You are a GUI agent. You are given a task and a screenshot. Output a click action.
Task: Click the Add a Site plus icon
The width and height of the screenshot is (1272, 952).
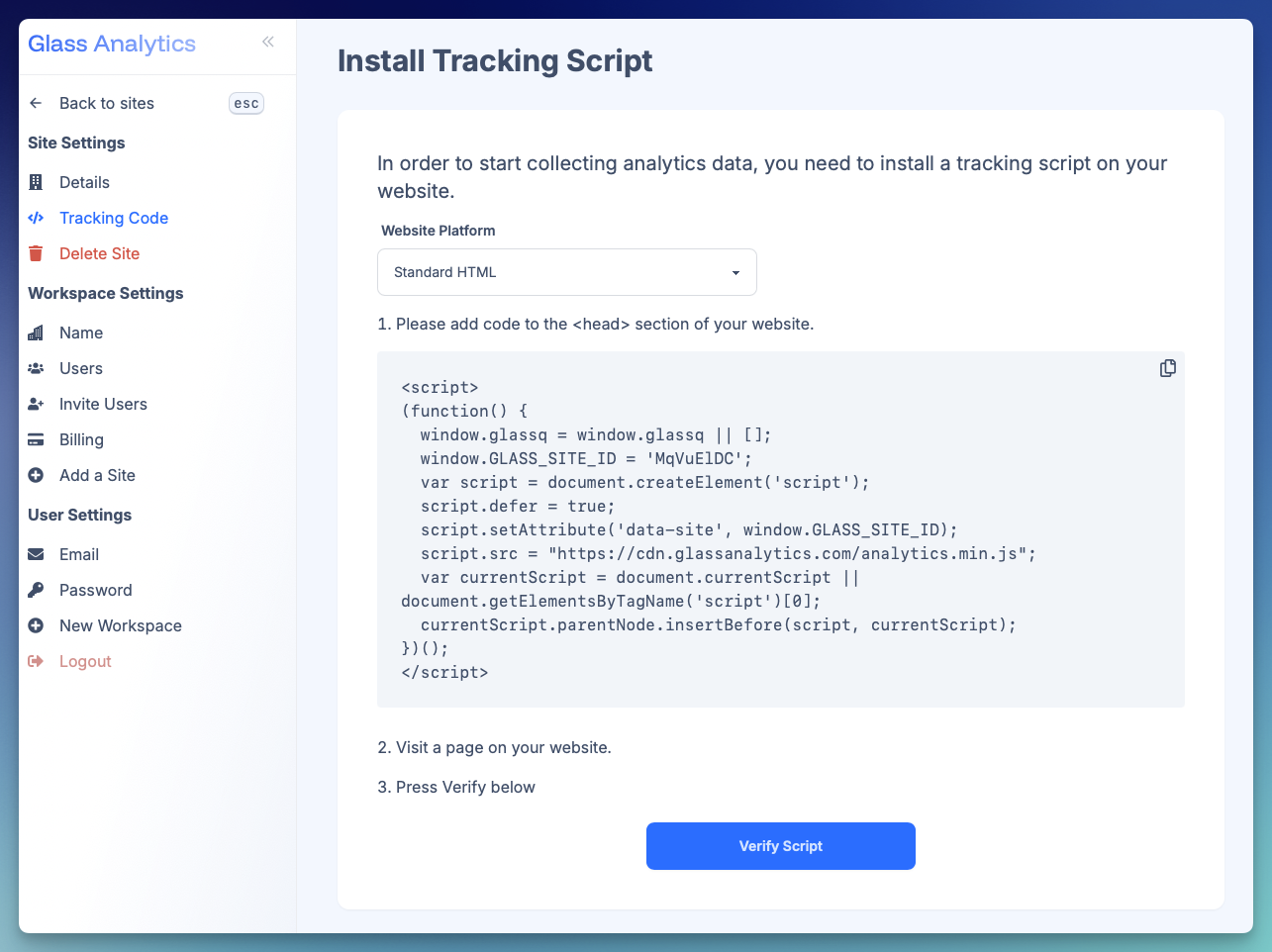click(x=36, y=475)
